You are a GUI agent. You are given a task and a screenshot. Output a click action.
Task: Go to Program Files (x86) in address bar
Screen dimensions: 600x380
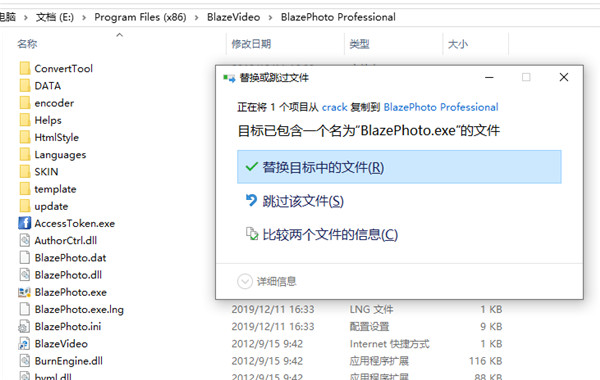pyautogui.click(x=140, y=17)
